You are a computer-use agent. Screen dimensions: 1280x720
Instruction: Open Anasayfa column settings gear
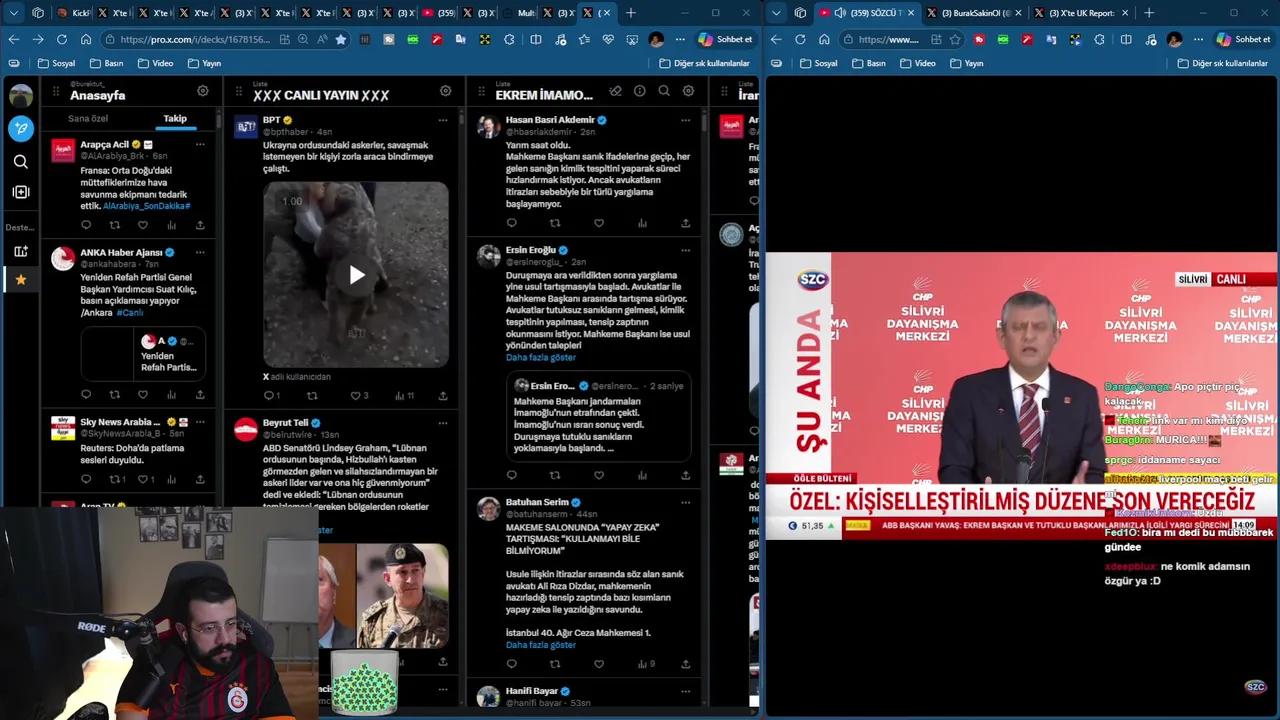(203, 91)
